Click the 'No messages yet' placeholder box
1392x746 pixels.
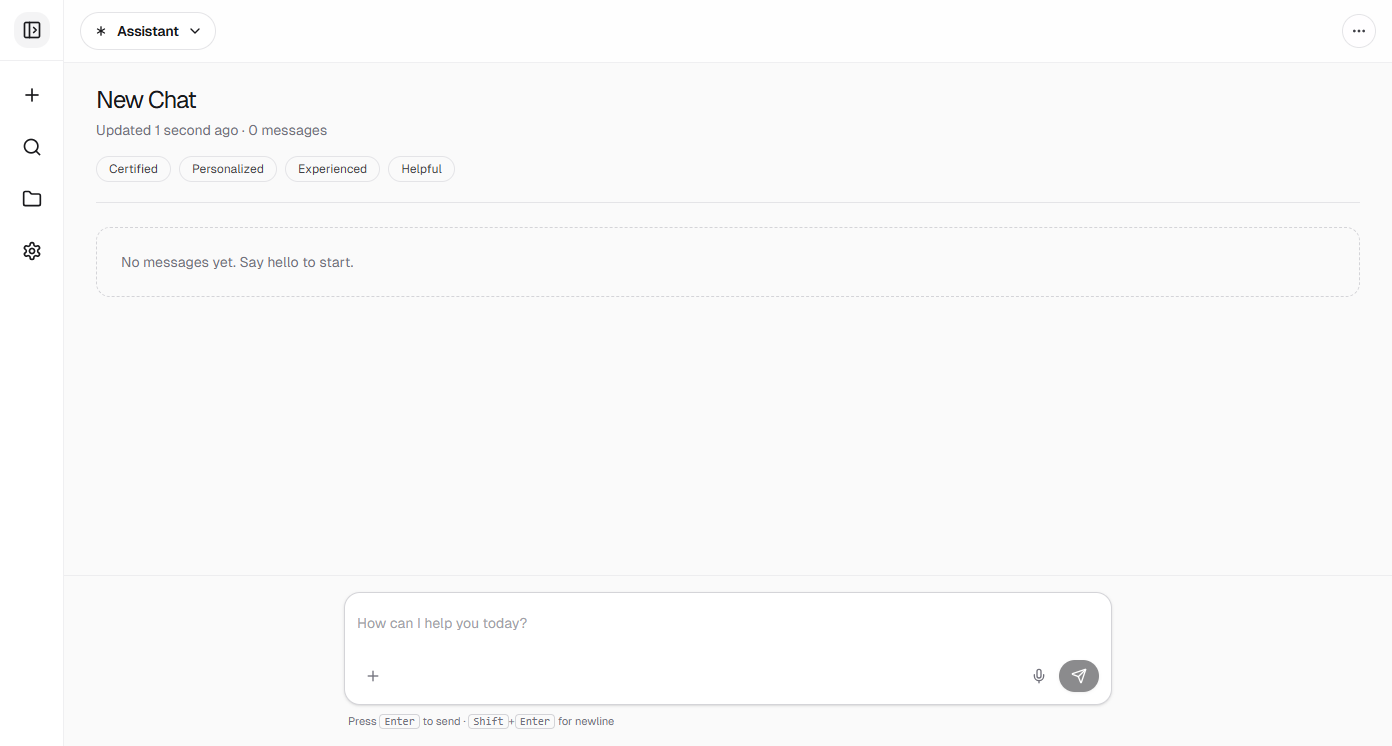(x=727, y=262)
